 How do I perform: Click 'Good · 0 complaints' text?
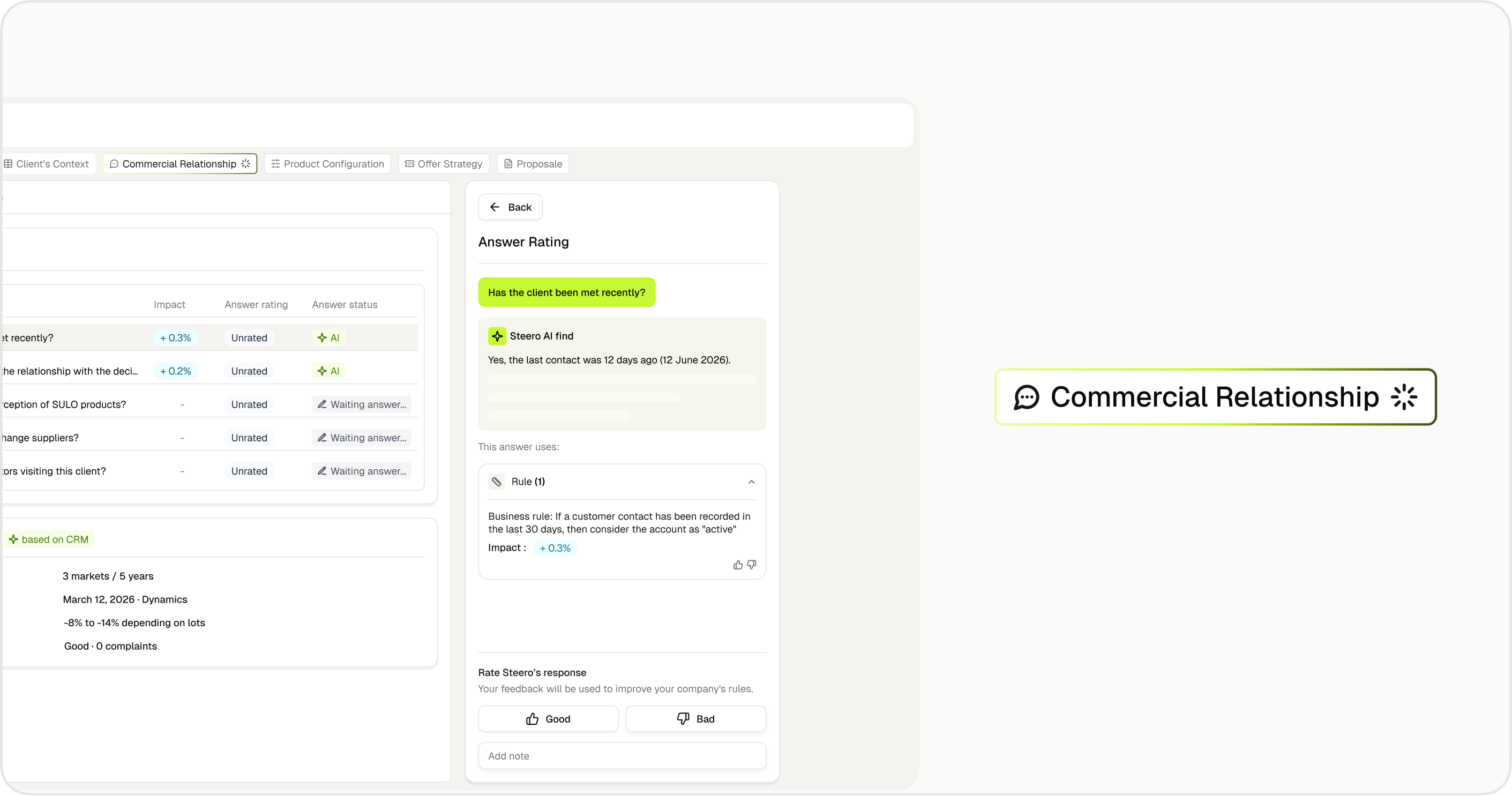point(110,647)
